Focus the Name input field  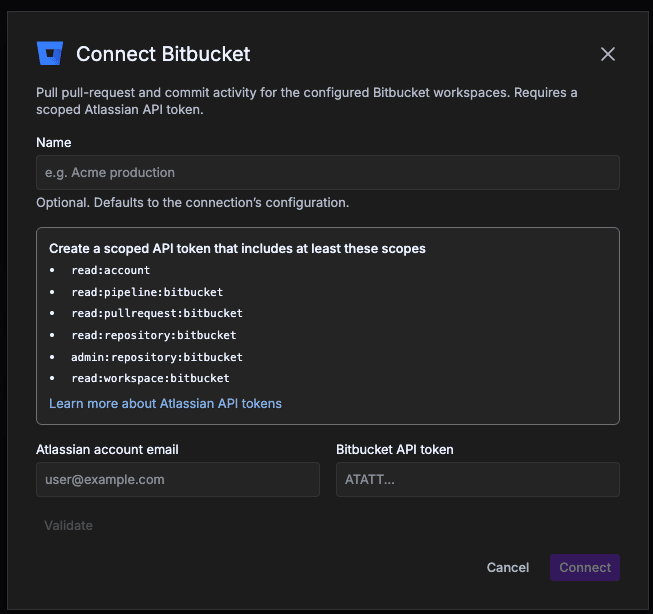point(328,172)
